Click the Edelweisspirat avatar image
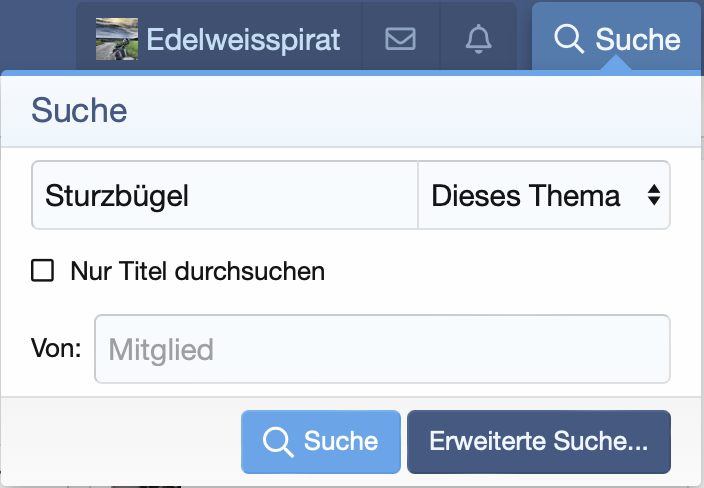This screenshot has height=488, width=704. coord(117,39)
